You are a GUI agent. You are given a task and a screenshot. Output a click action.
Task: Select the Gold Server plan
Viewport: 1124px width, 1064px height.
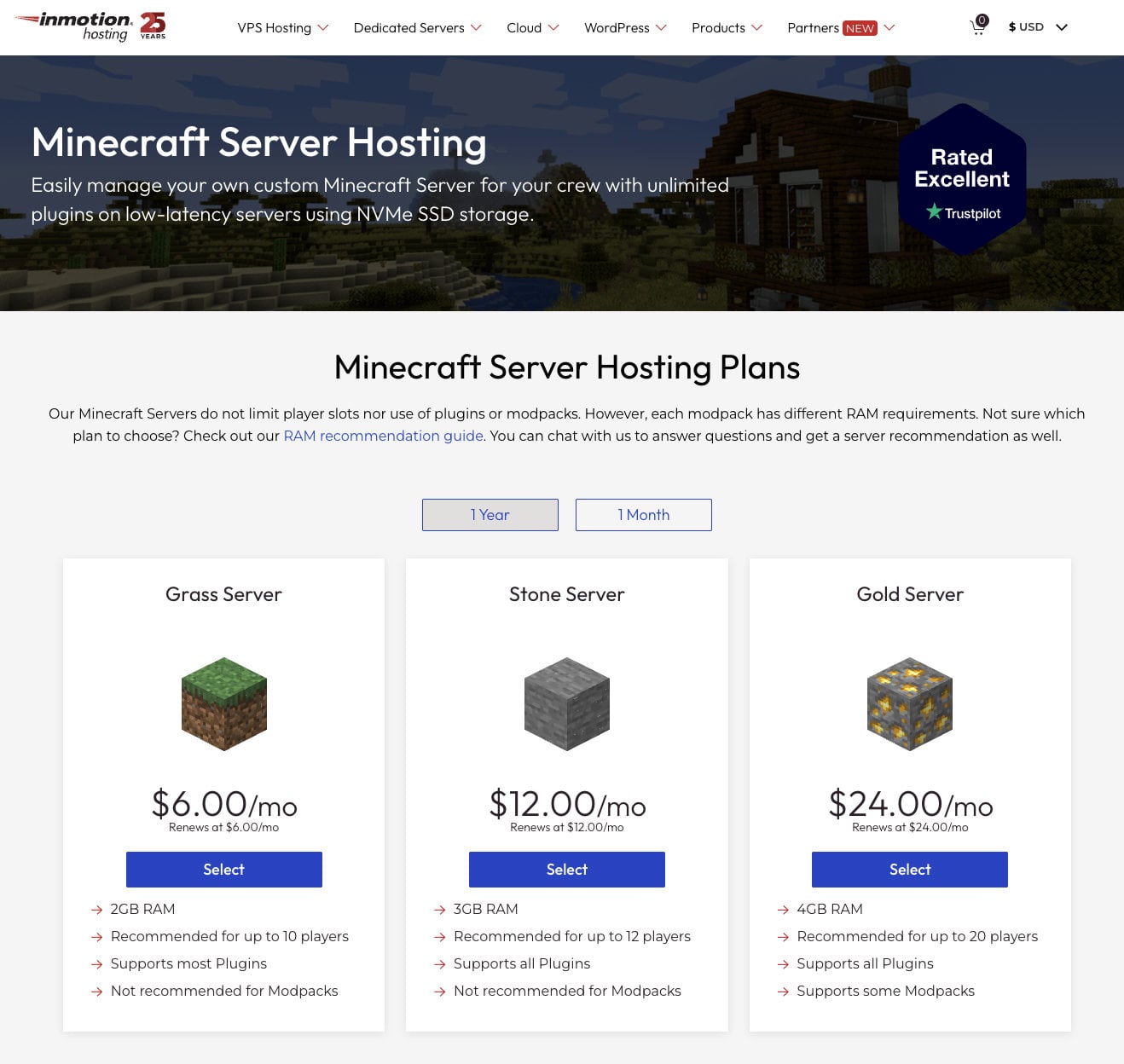coord(910,870)
